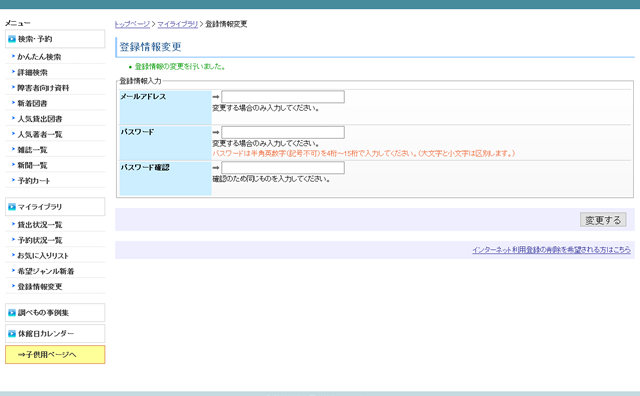Open 希望ジャンル新着 menu item
The image size is (640, 396).
click(46, 271)
